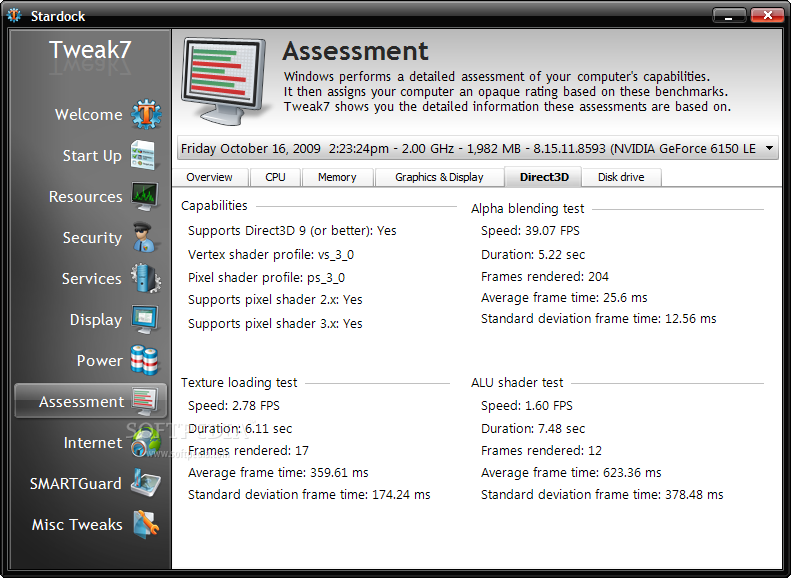Click the Start Up checklist icon
Viewport: 791px width, 578px height.
coord(144,155)
